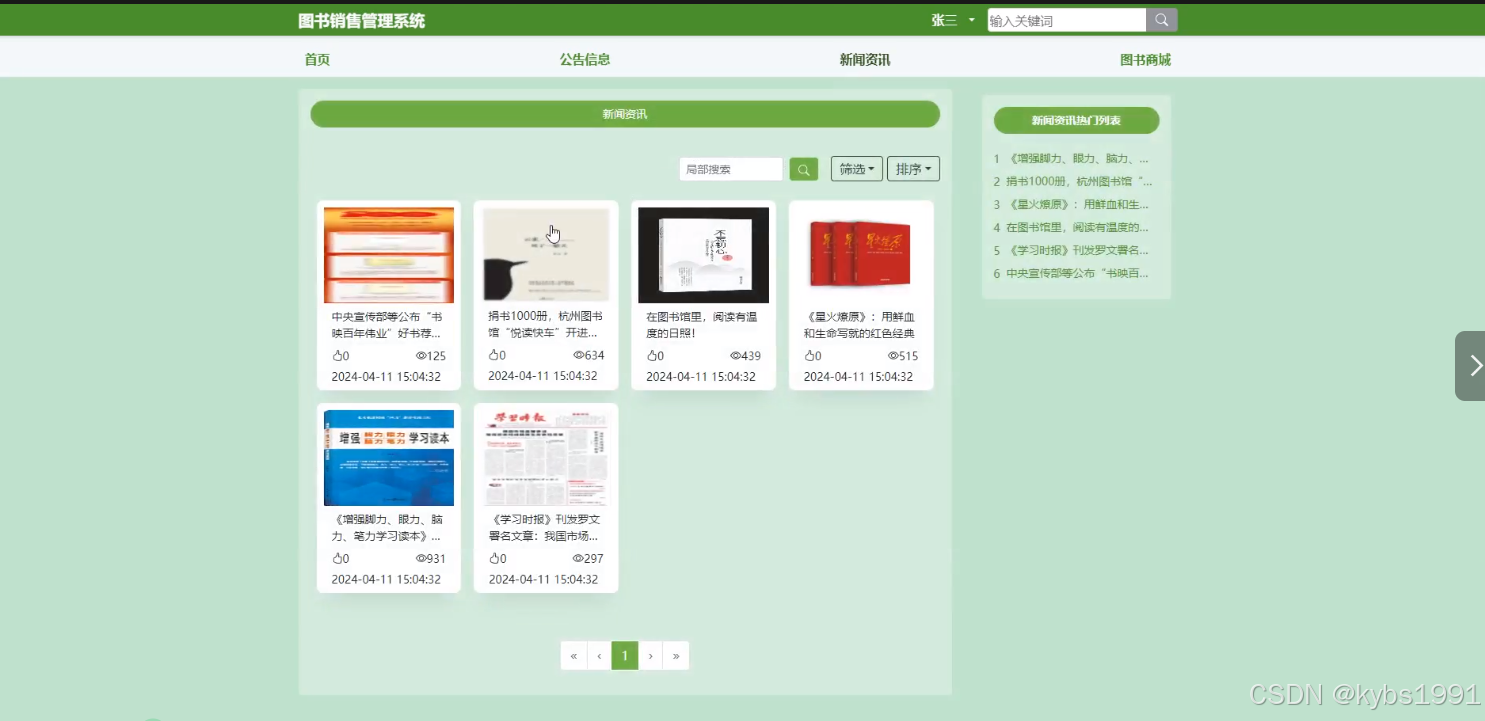
Task: Click the eye views icon showing 515
Action: point(894,356)
